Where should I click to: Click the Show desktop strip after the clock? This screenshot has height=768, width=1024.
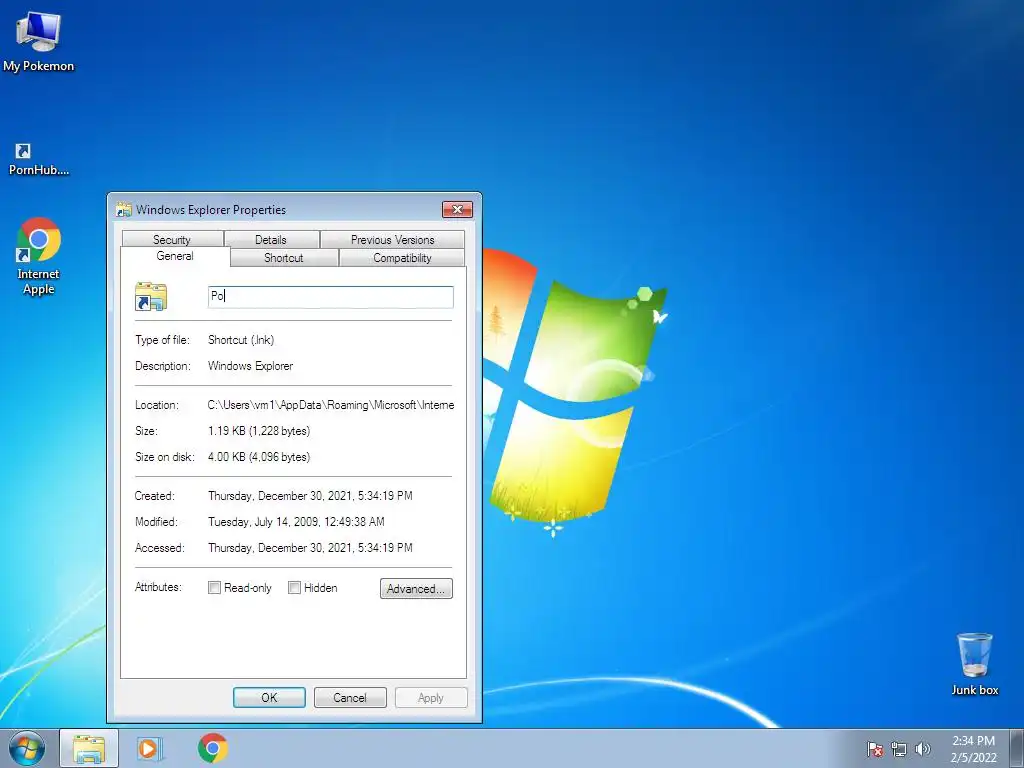(x=1017, y=748)
